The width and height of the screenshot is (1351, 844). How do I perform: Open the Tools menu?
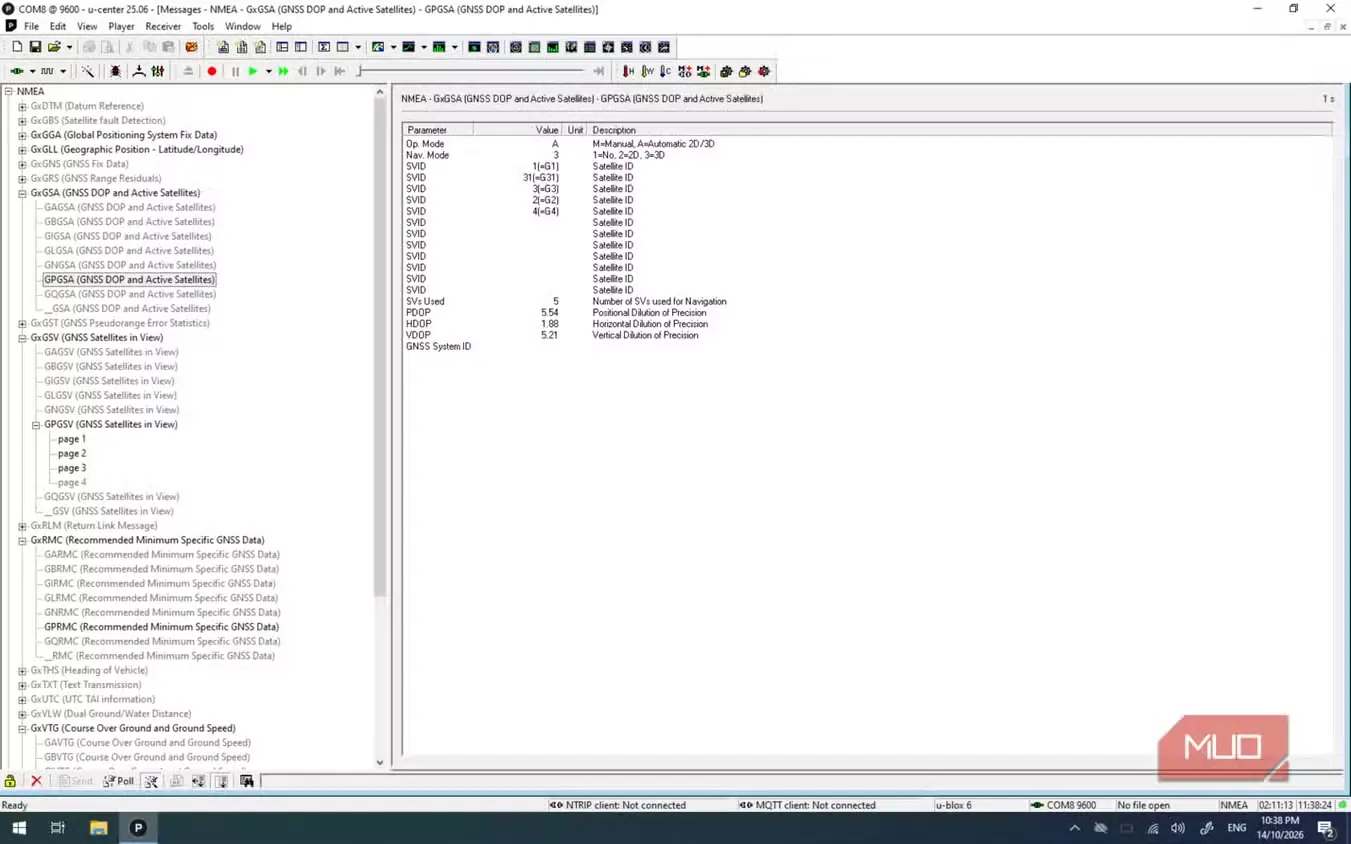pyautogui.click(x=203, y=26)
